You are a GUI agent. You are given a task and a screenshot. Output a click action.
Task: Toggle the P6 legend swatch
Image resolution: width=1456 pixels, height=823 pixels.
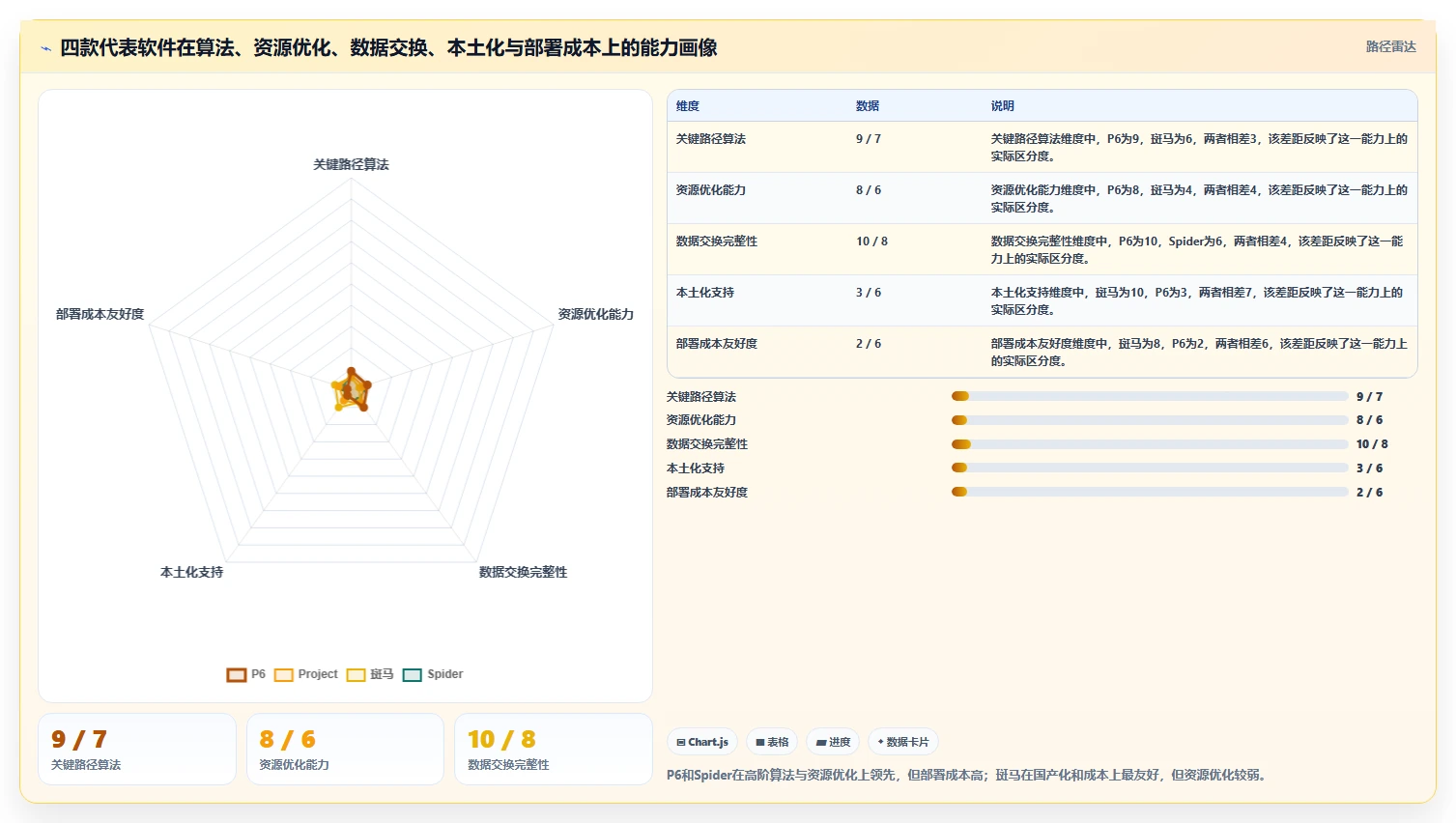click(x=237, y=674)
